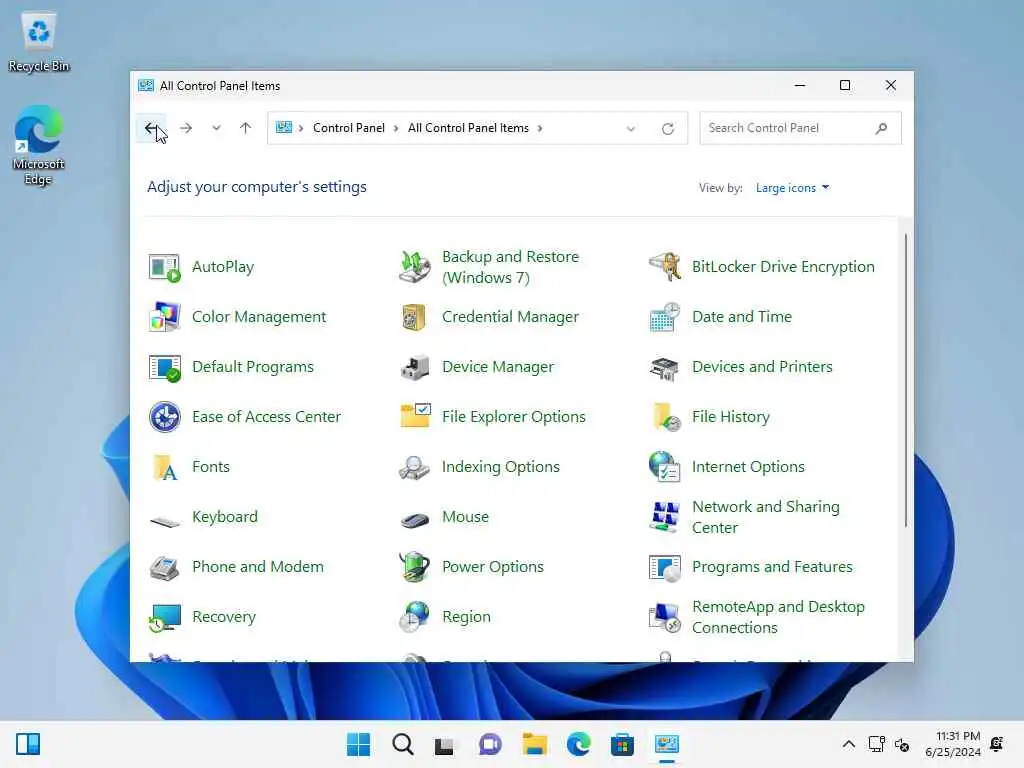
Task: Open the Mouse text link
Action: click(x=465, y=517)
